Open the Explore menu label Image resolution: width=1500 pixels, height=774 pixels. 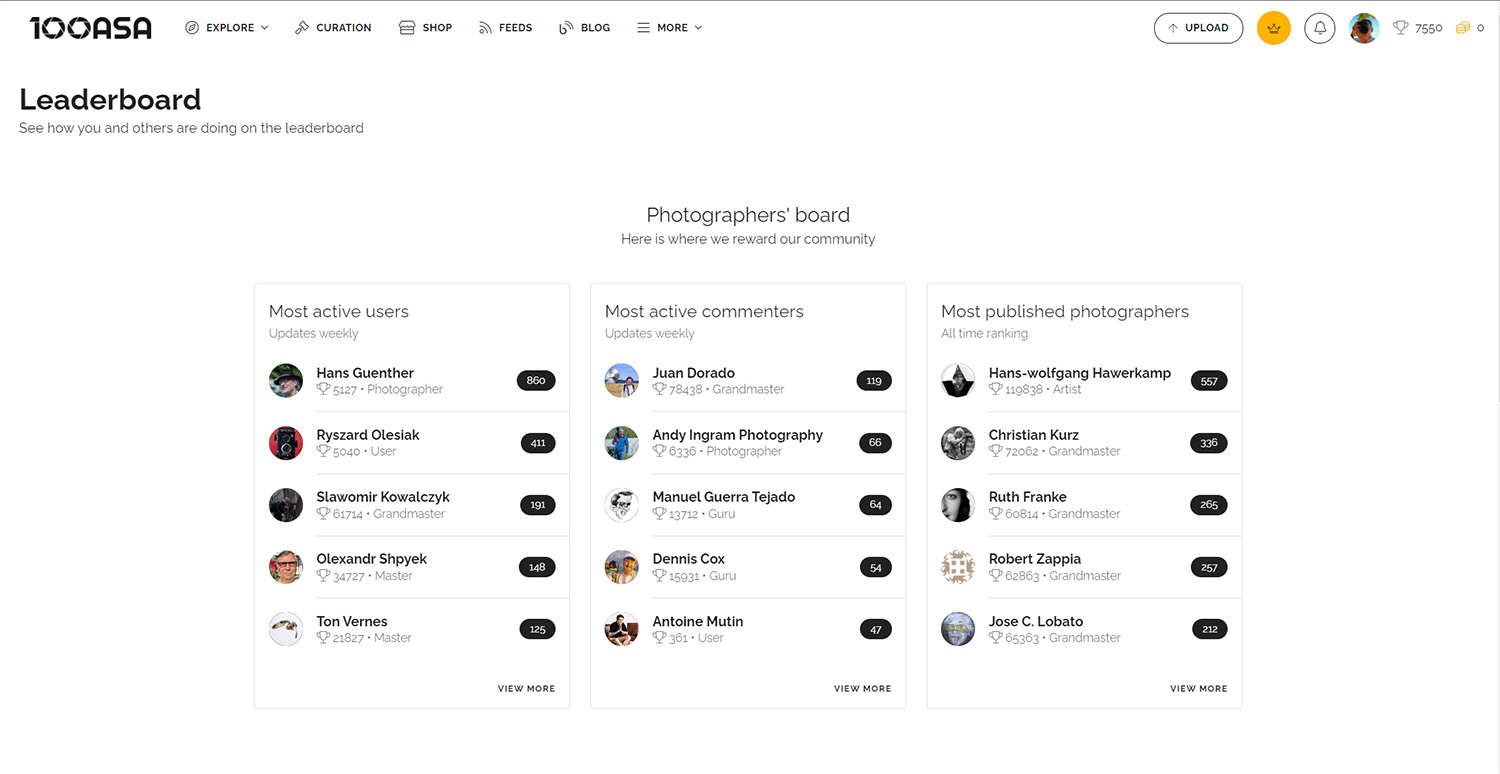230,28
